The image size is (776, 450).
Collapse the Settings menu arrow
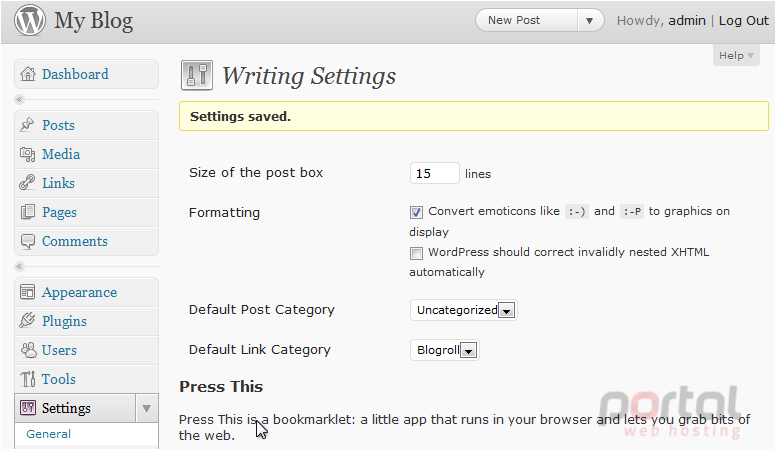click(x=146, y=408)
